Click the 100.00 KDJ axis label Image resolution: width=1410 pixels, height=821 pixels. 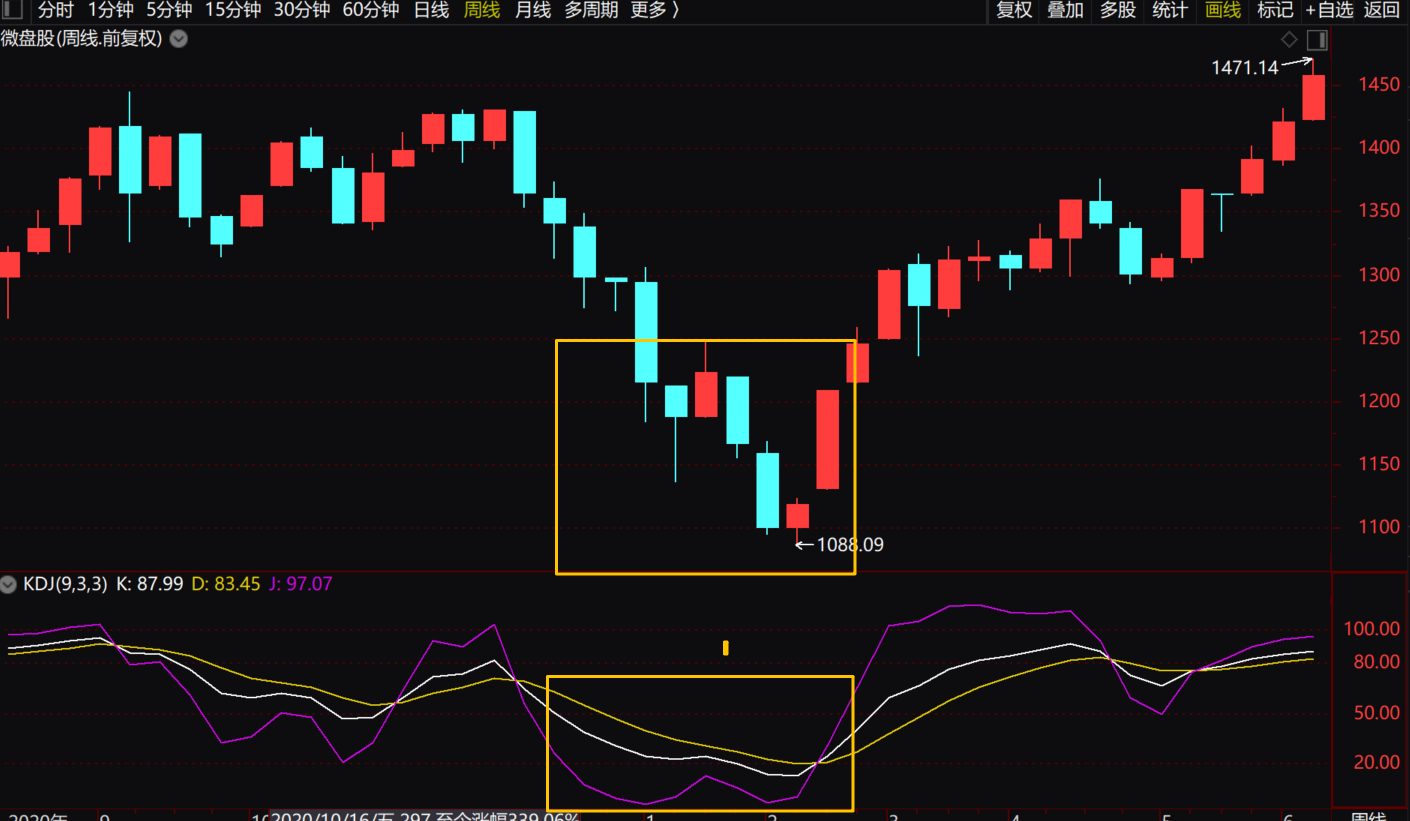click(1372, 629)
